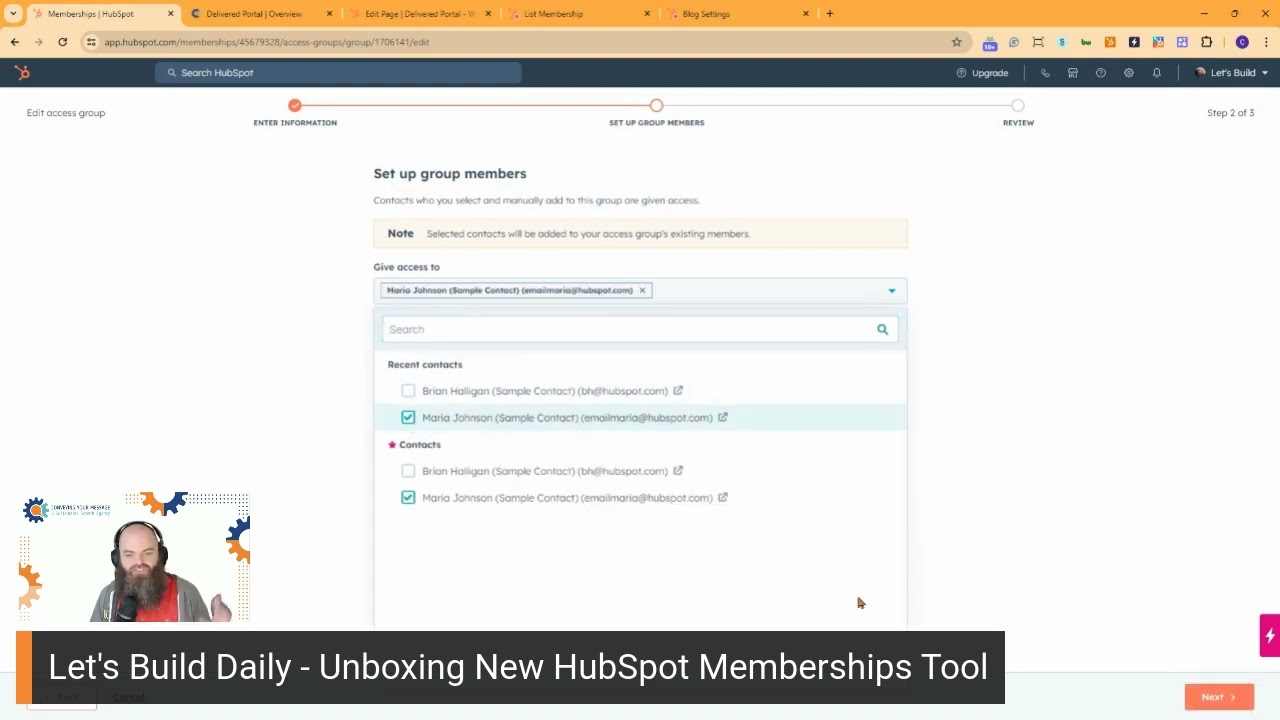Open the browser Extensions puzzle icon
Viewport: 1280px width, 720px height.
(1206, 42)
